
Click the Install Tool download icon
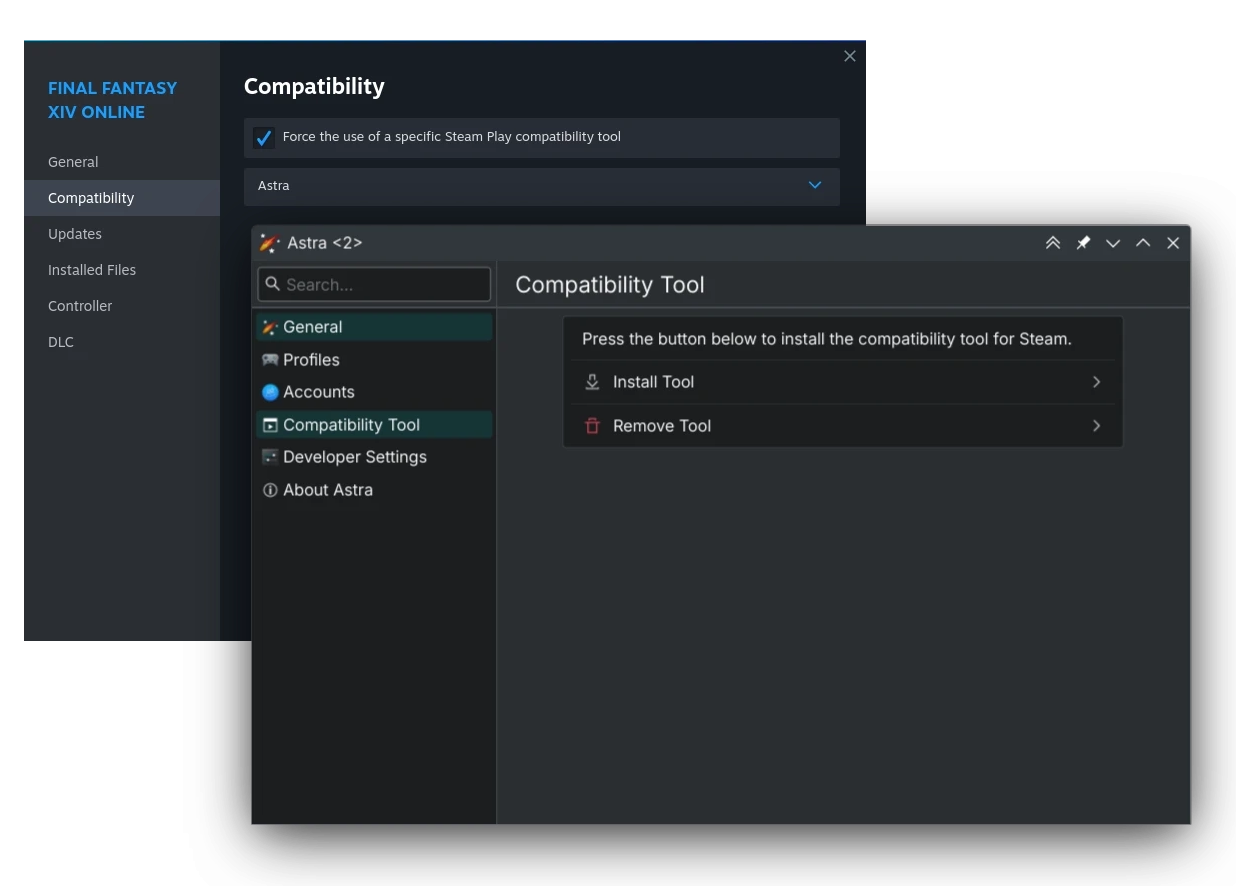pyautogui.click(x=592, y=382)
